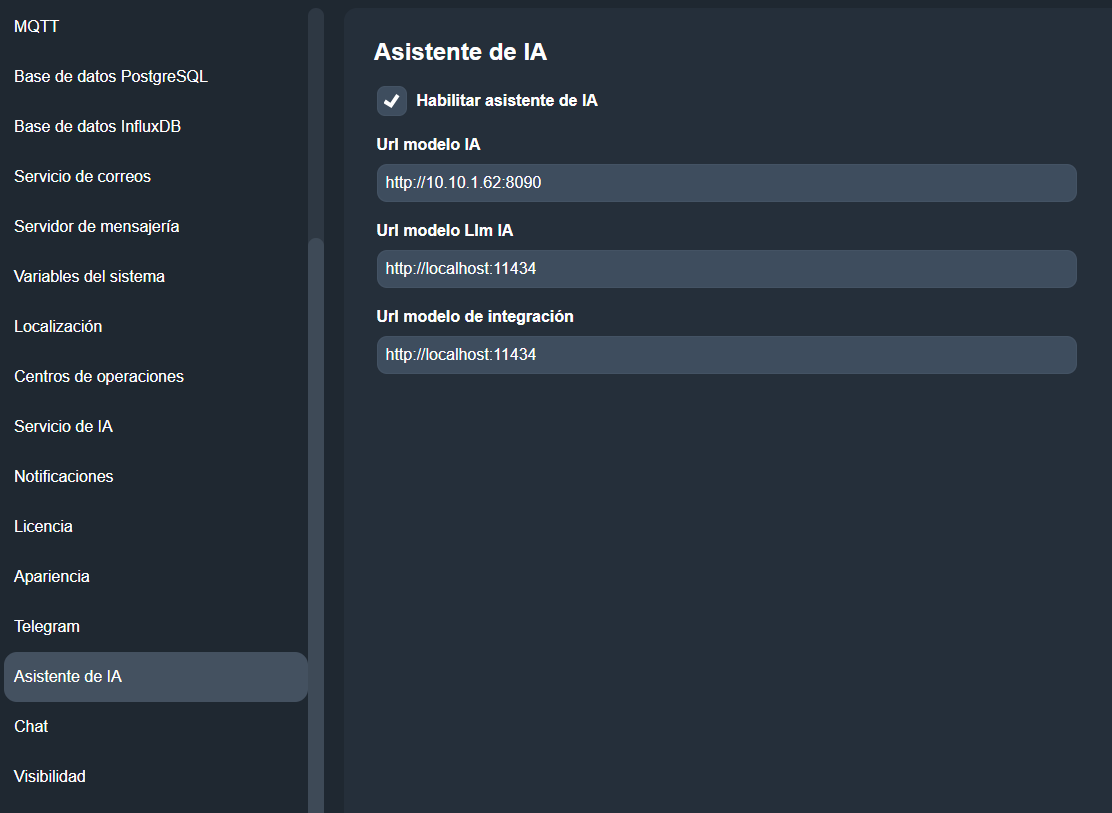Open Variables del sistema section
Image resolution: width=1112 pixels, height=813 pixels.
tap(89, 277)
